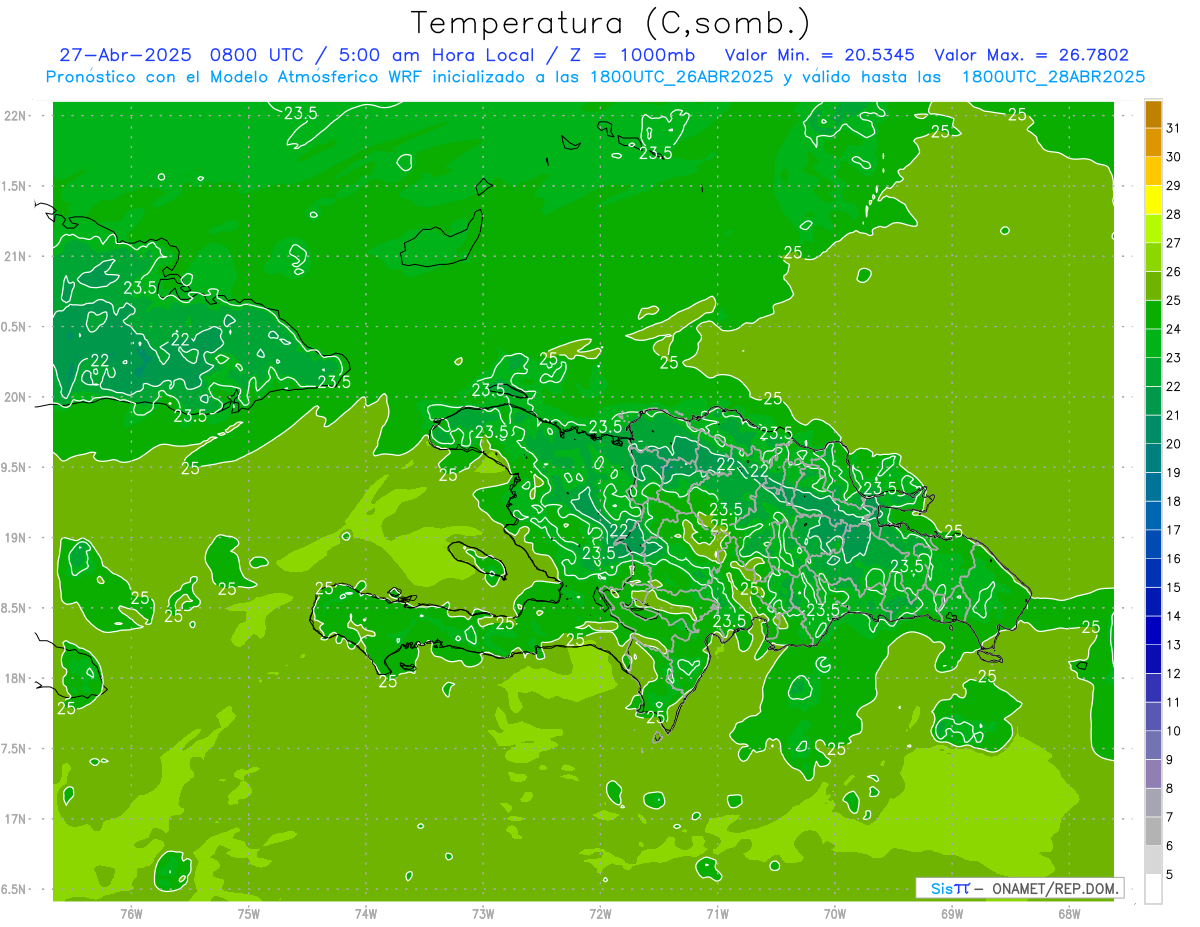
Task: Click the '21N' latitude axis label
Action: coord(15,256)
